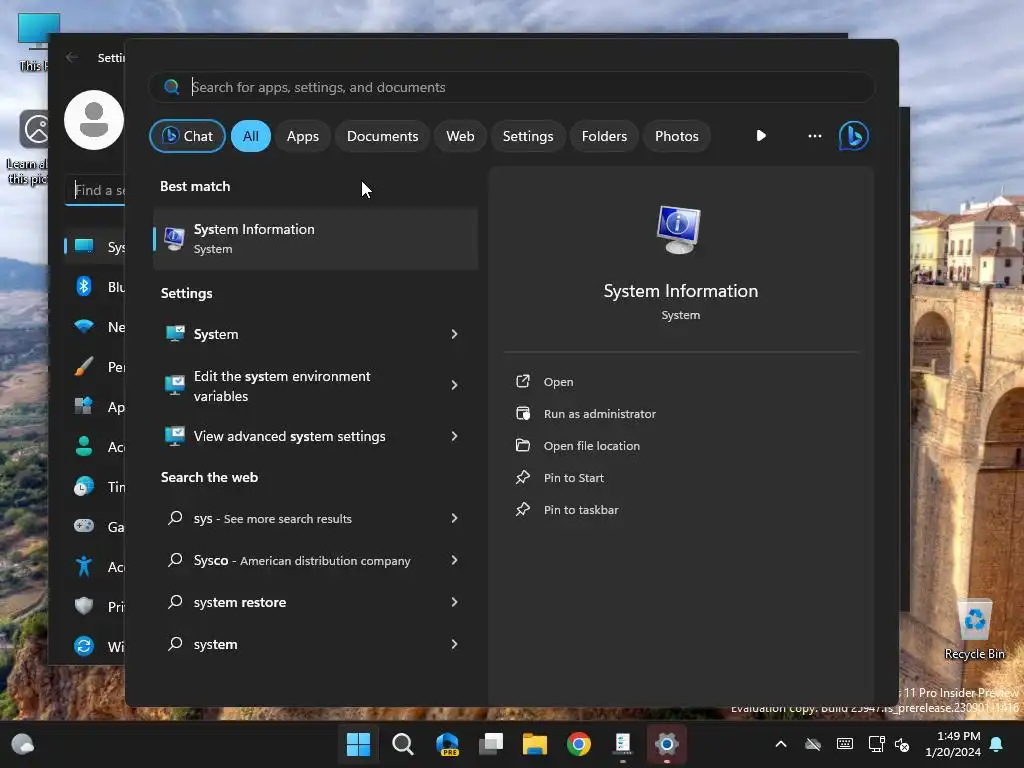Open Task View from taskbar
Screen dimensions: 1024x768
click(491, 744)
